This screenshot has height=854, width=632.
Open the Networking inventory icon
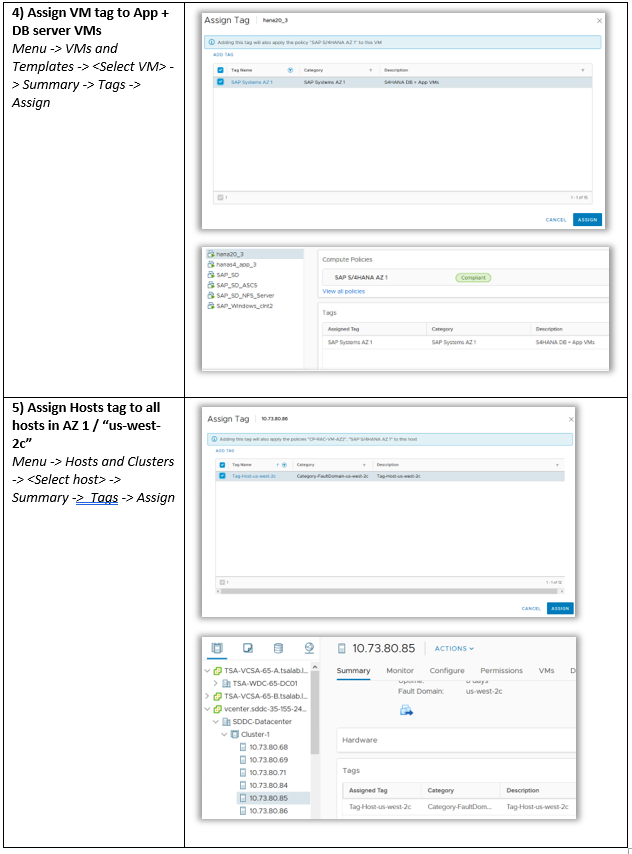309,648
